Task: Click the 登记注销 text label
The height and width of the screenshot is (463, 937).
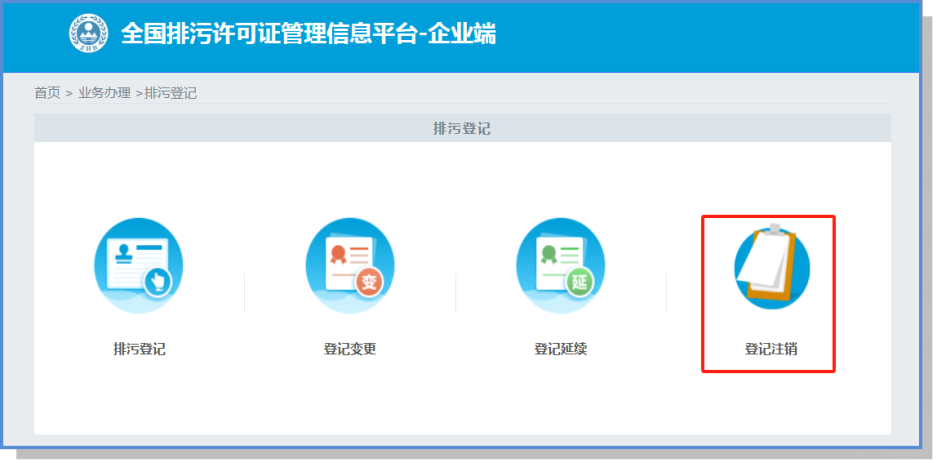Action: click(x=771, y=349)
